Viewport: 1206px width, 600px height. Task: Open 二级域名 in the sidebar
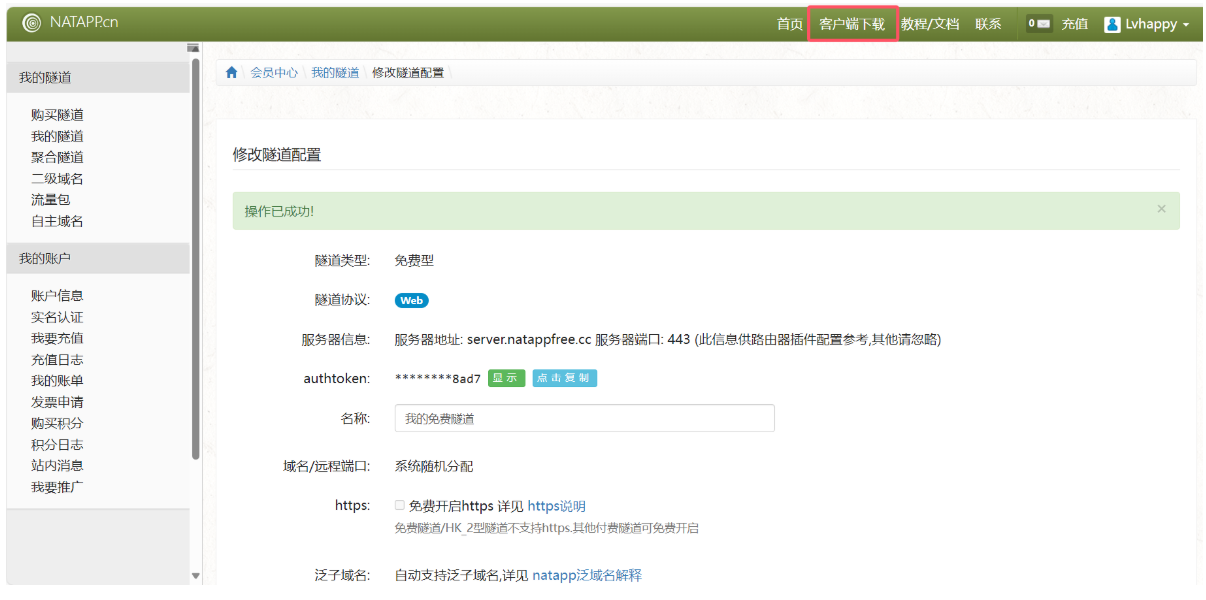point(57,179)
